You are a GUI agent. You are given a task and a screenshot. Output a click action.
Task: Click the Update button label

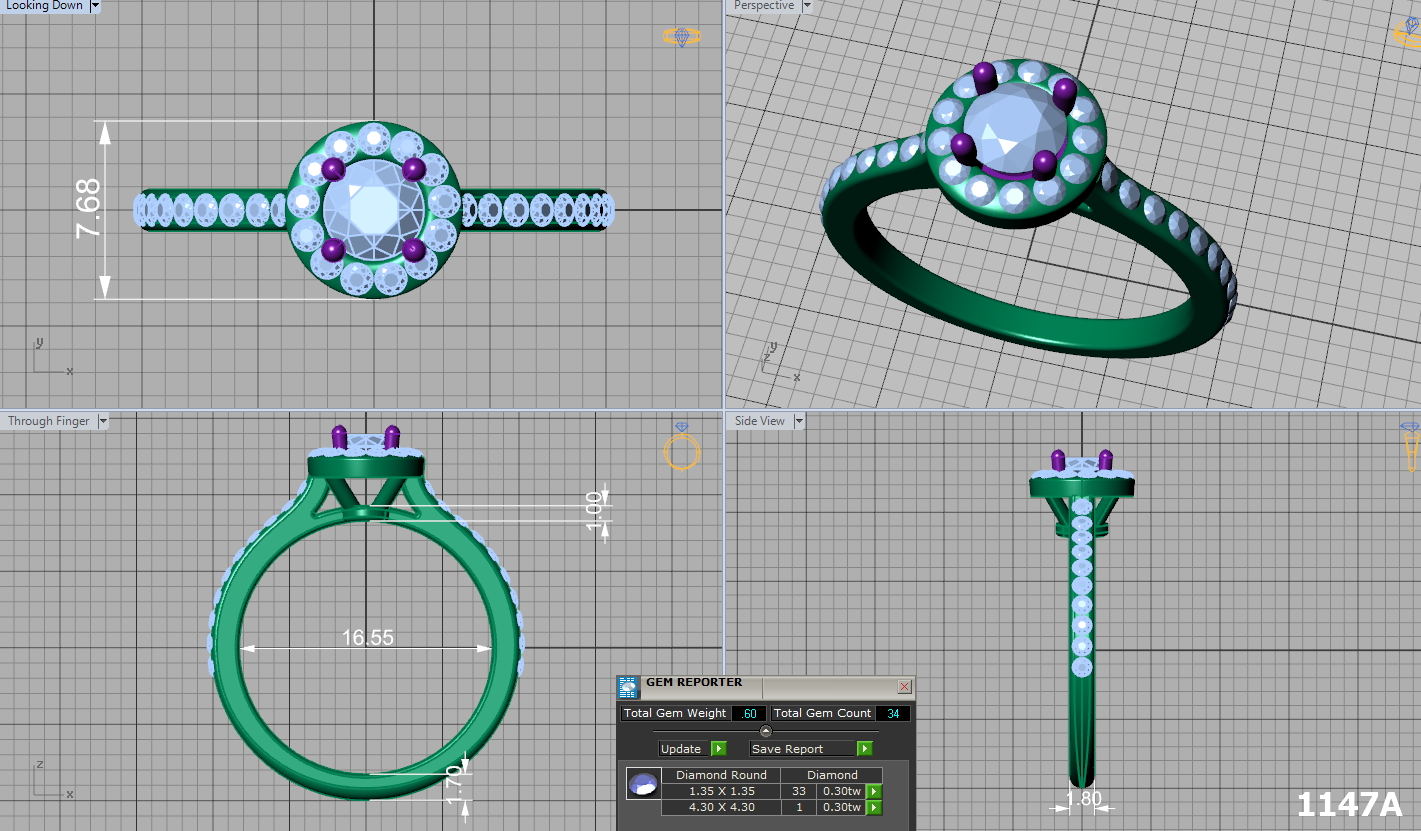click(x=681, y=749)
